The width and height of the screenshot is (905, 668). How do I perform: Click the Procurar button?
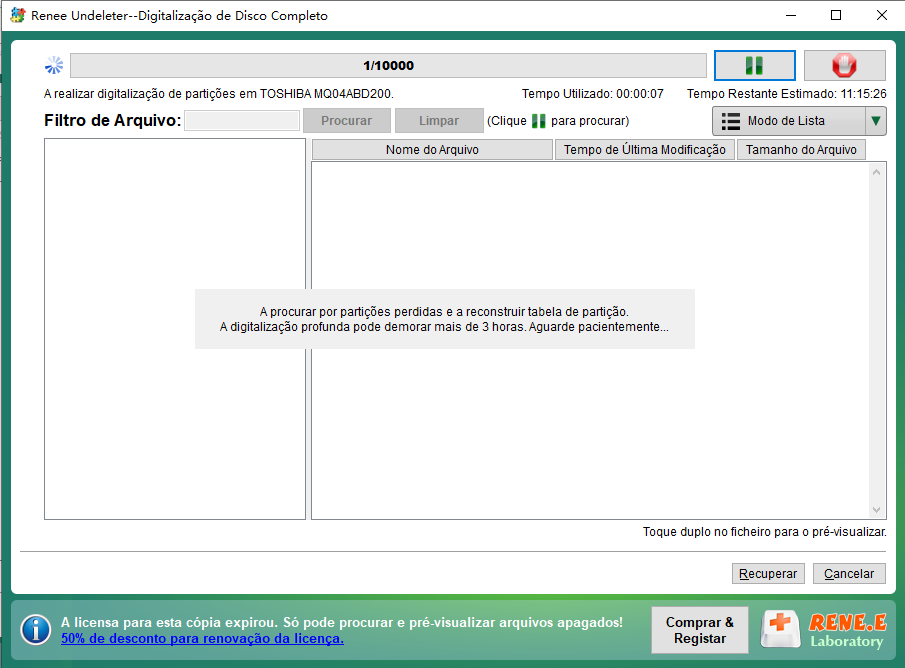347,121
